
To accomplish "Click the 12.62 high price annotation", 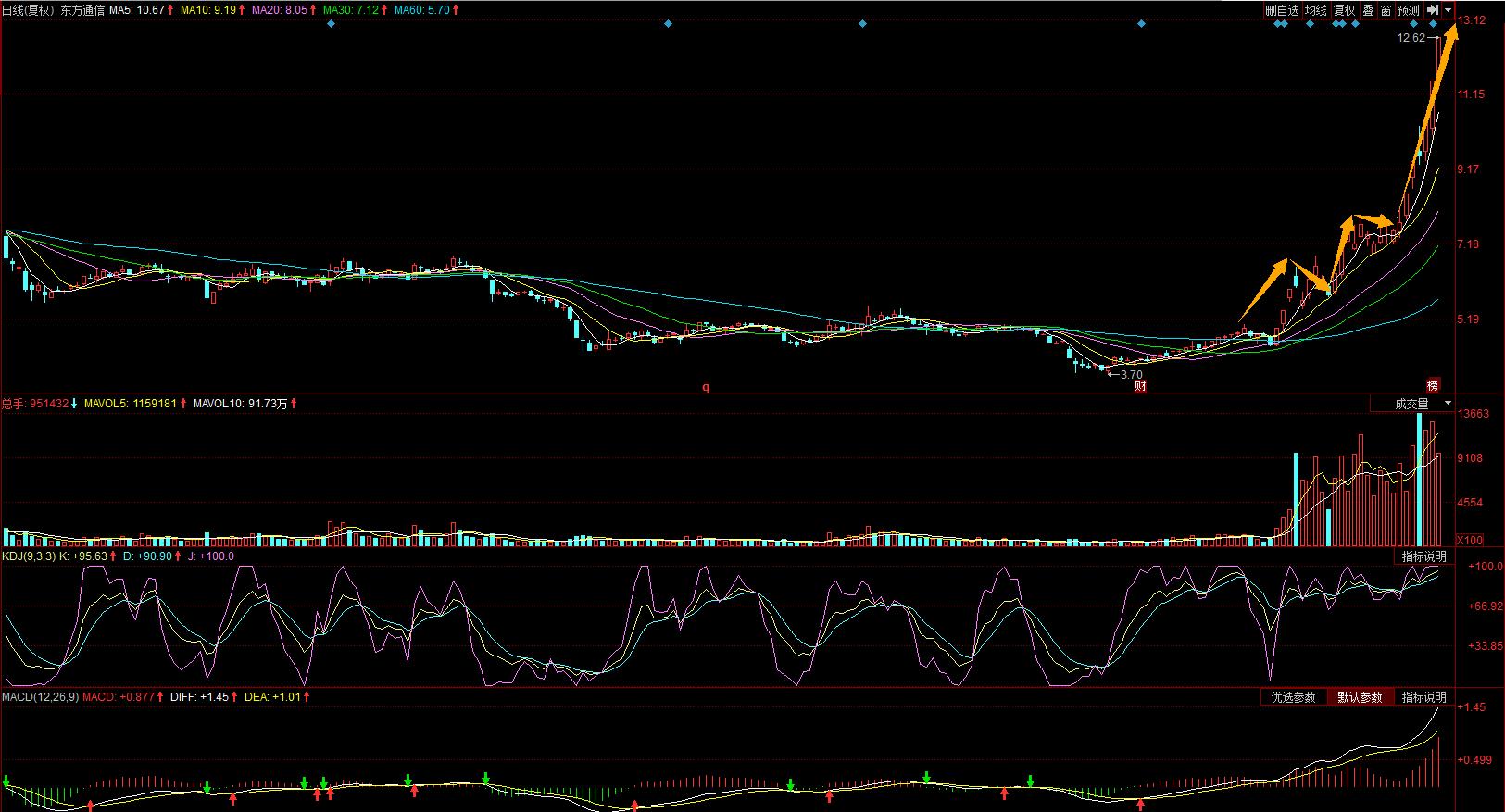I will [x=1411, y=38].
